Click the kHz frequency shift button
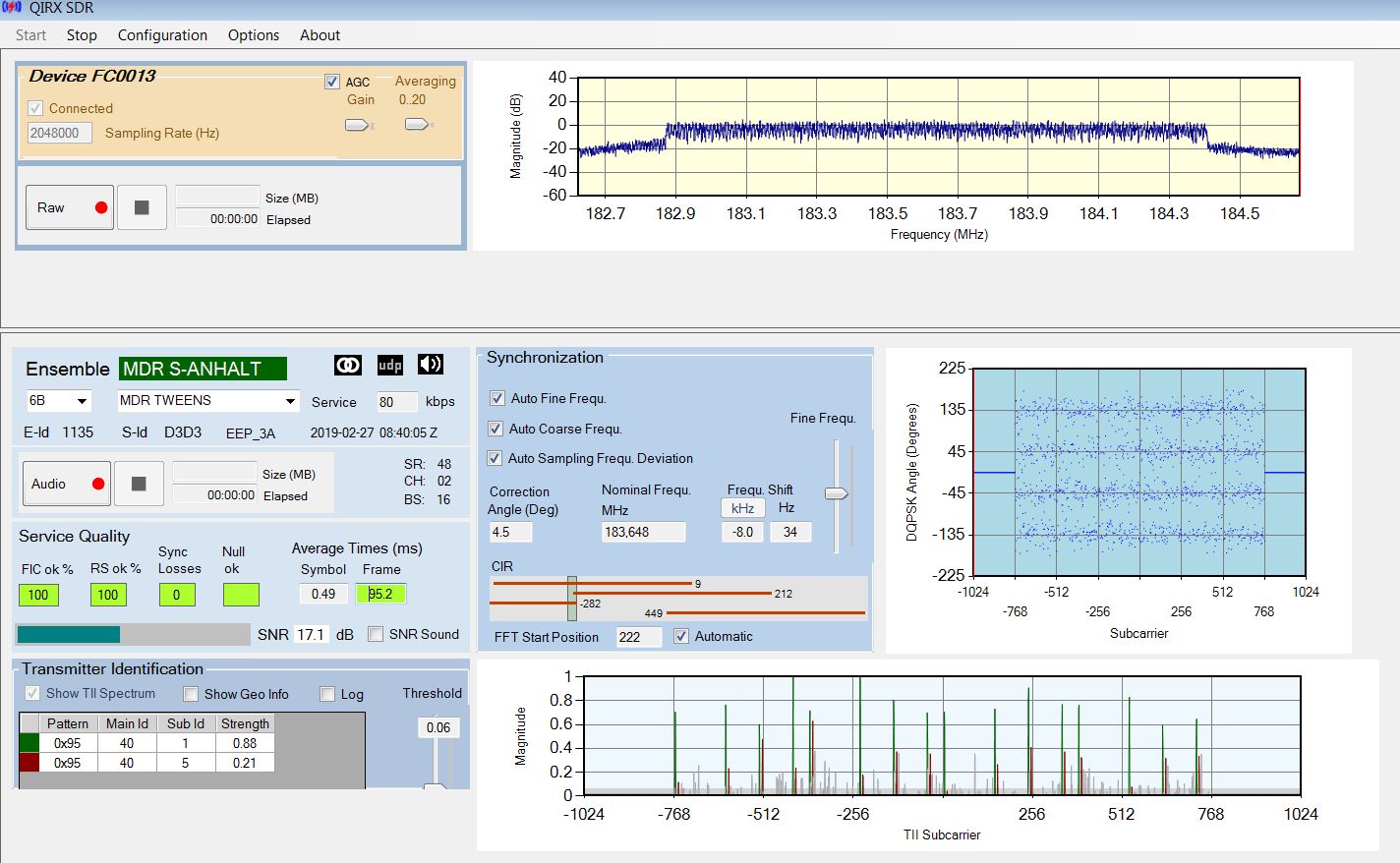 [x=742, y=508]
